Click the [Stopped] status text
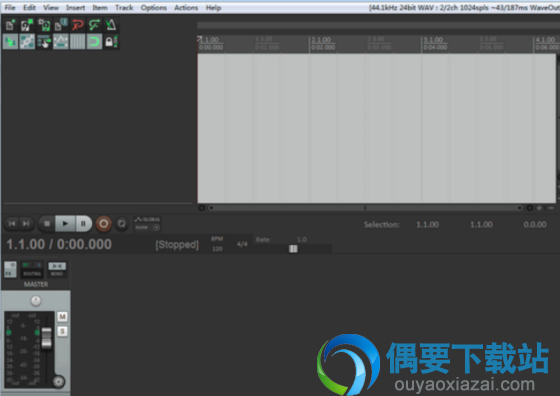The image size is (560, 396). point(177,245)
